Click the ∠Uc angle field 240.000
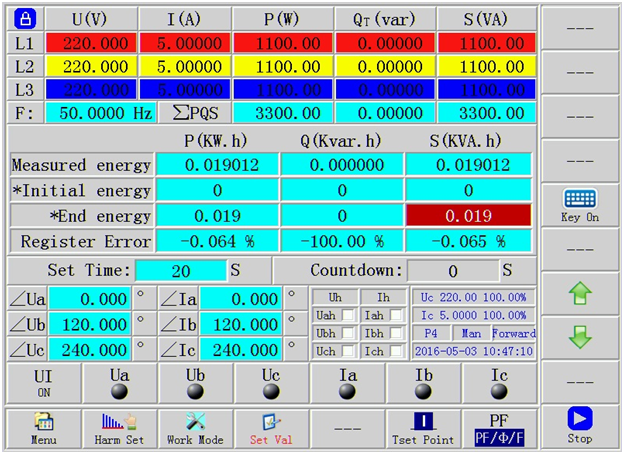Screen dimensions: 624x454 point(90,350)
